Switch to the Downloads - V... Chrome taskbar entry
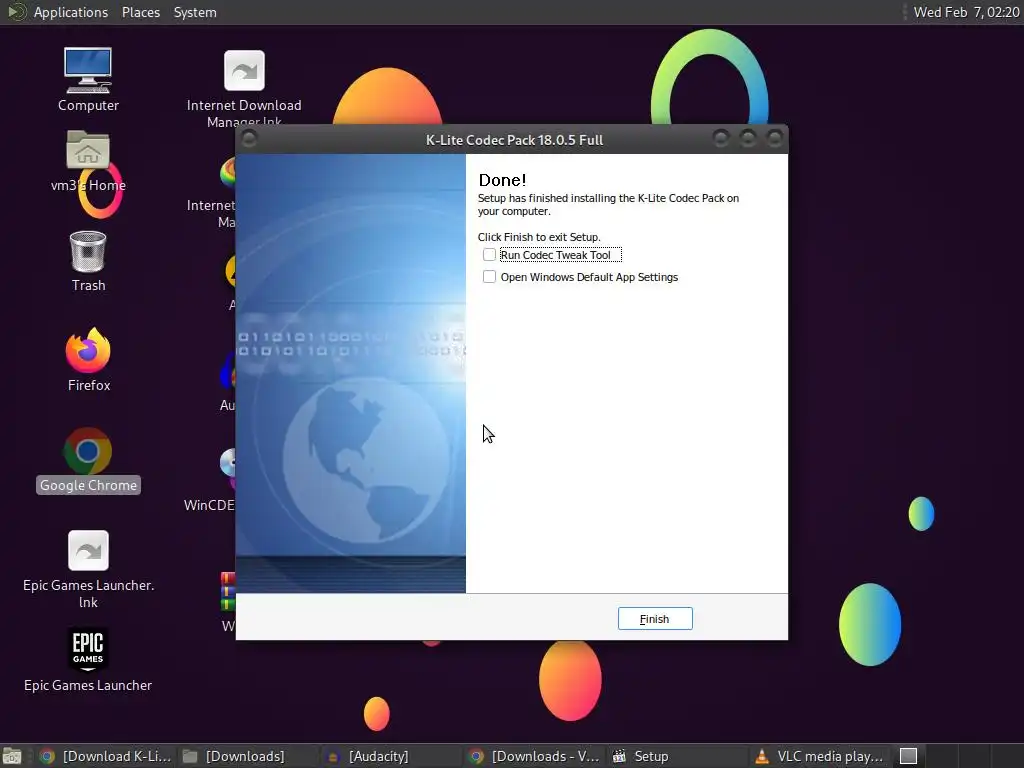The height and width of the screenshot is (768, 1024). pos(536,756)
